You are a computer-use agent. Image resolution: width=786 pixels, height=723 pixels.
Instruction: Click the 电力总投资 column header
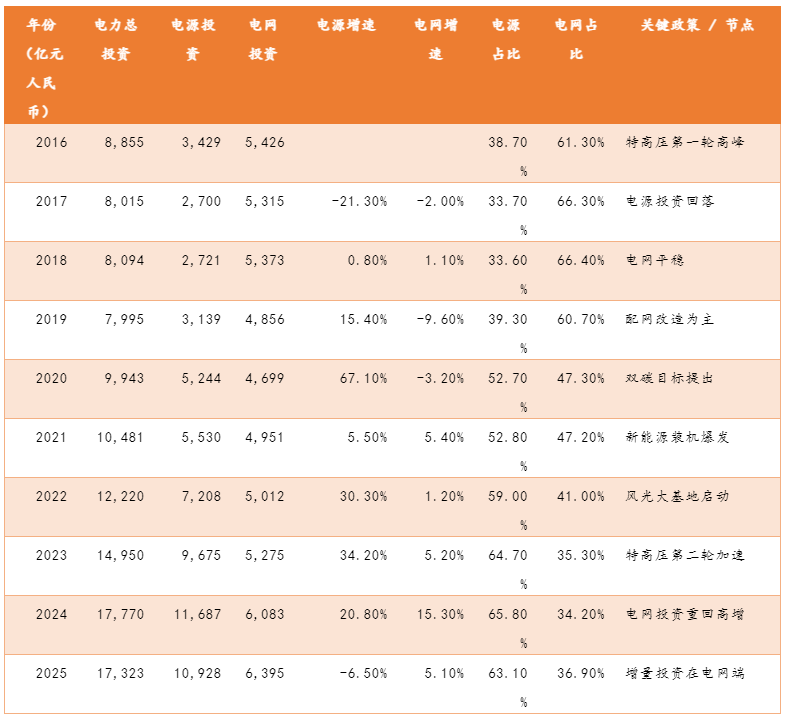123,40
